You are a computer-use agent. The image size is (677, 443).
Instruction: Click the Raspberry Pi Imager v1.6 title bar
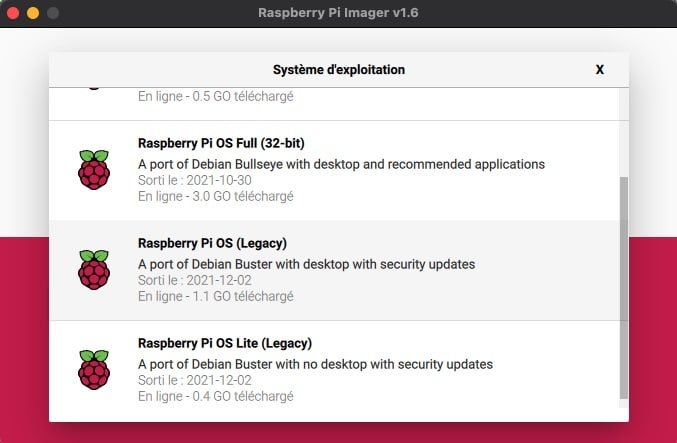point(338,13)
